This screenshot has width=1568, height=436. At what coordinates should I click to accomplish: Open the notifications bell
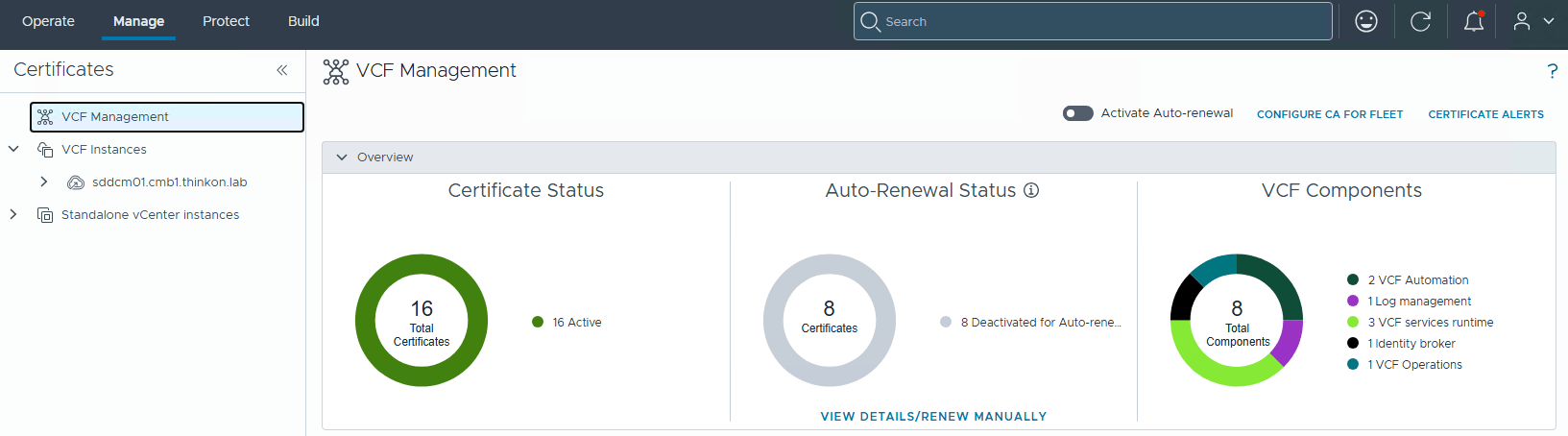pos(1474,21)
